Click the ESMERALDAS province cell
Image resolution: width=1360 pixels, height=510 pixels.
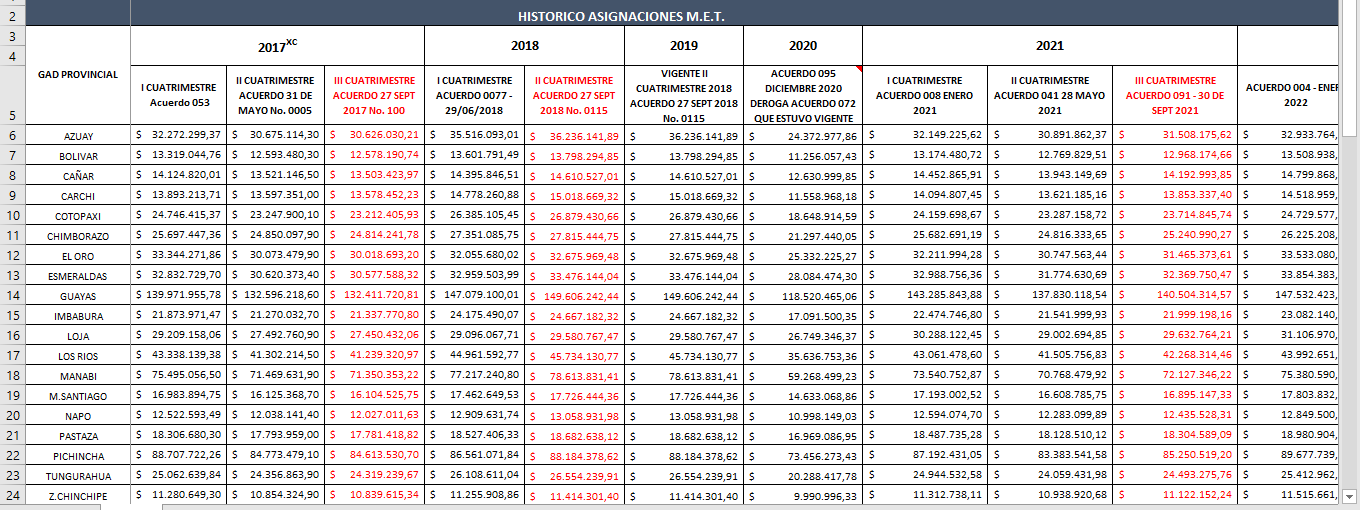pos(78,275)
